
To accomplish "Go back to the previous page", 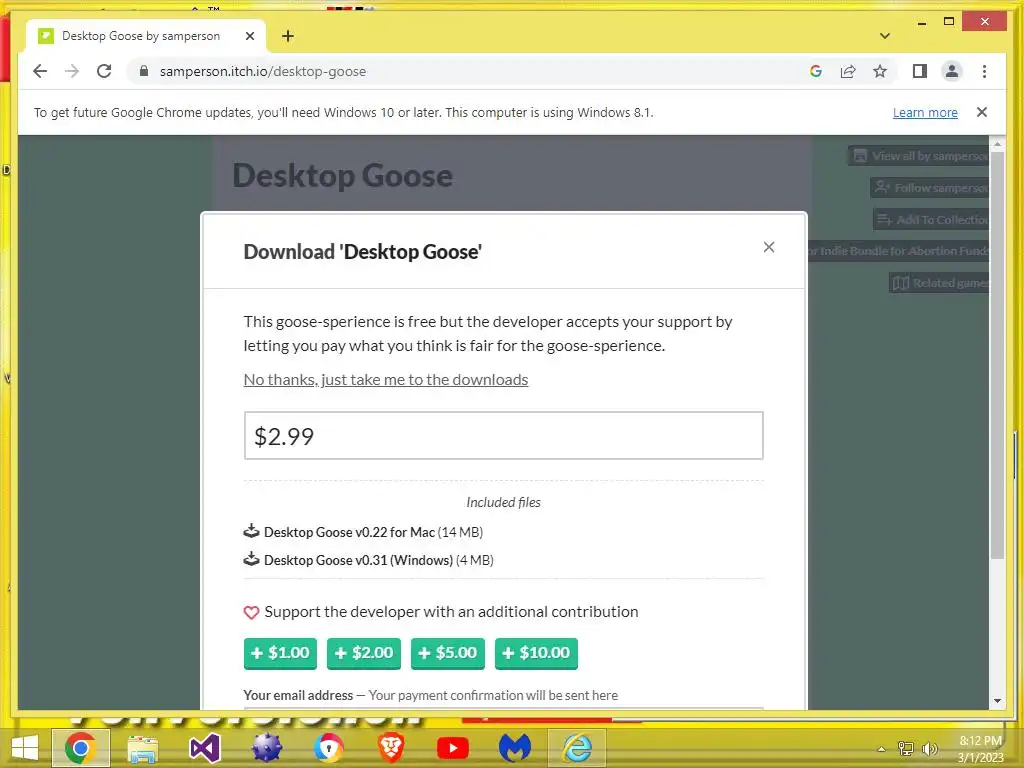I will pos(40,71).
